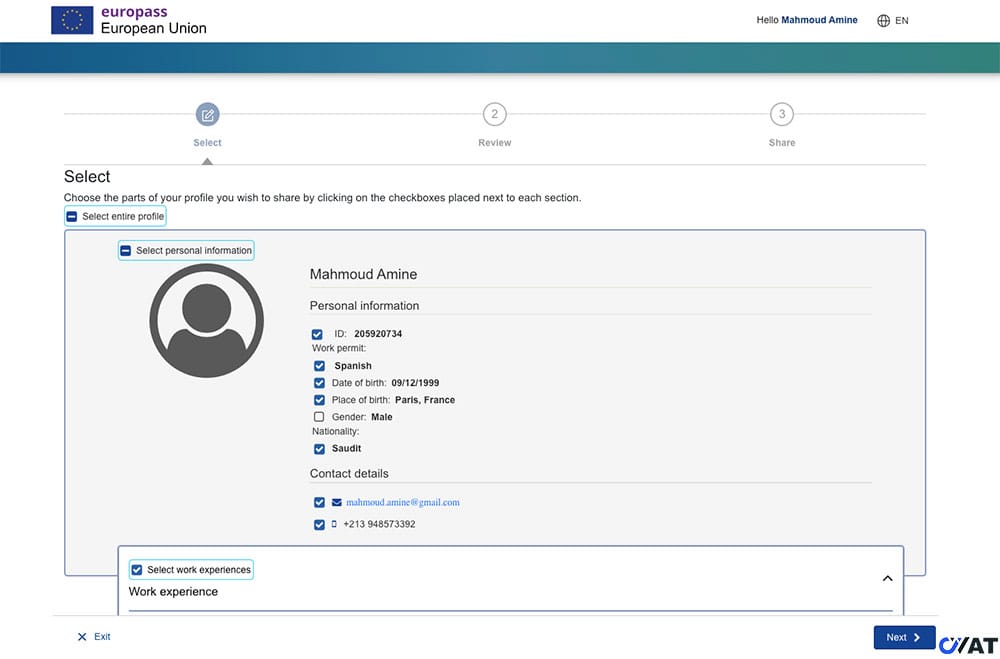Click the globe language icon
1000x659 pixels.
[883, 20]
